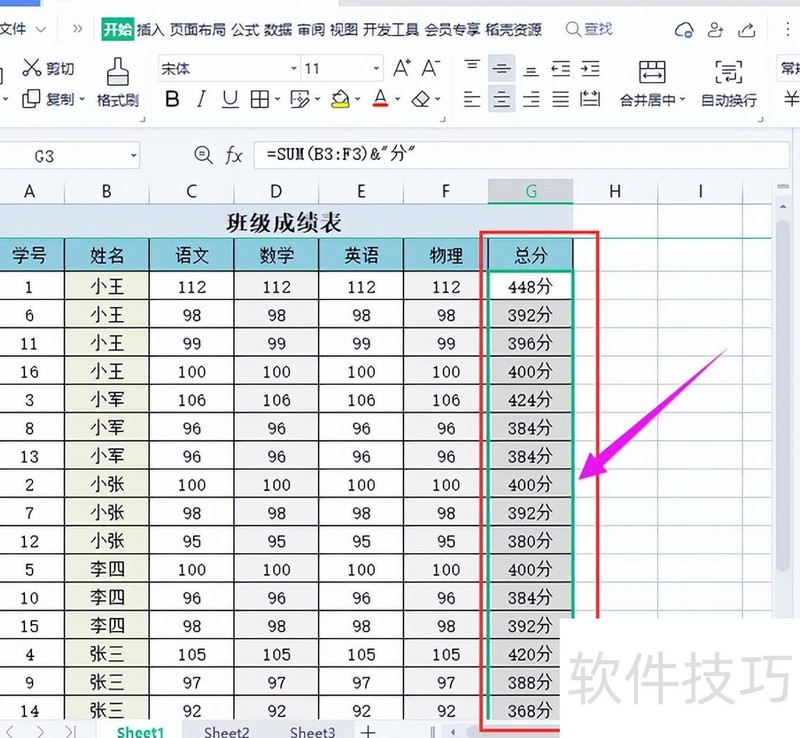The image size is (800, 738).
Task: Toggle underline formatting (U)
Action: pos(230,99)
